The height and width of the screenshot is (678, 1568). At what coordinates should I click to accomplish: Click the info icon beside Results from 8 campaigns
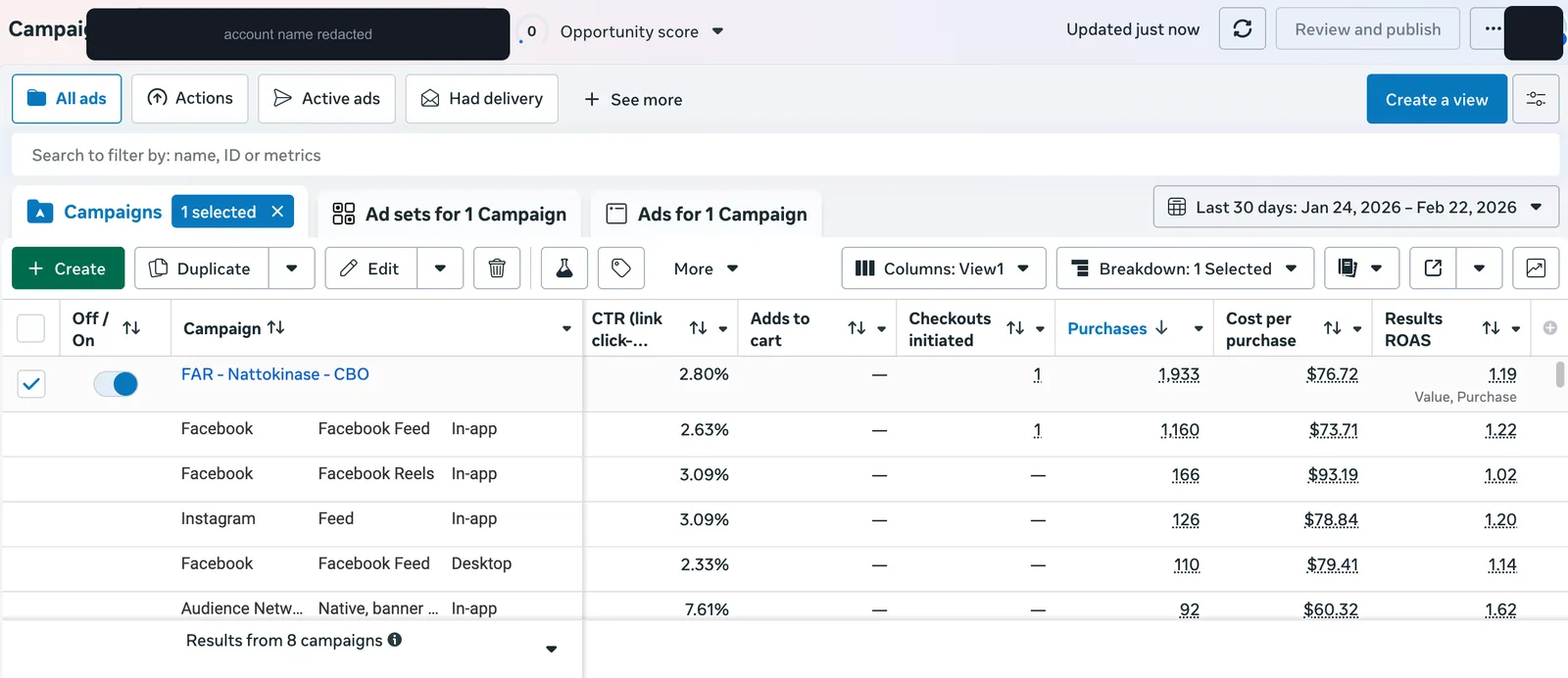coord(395,640)
